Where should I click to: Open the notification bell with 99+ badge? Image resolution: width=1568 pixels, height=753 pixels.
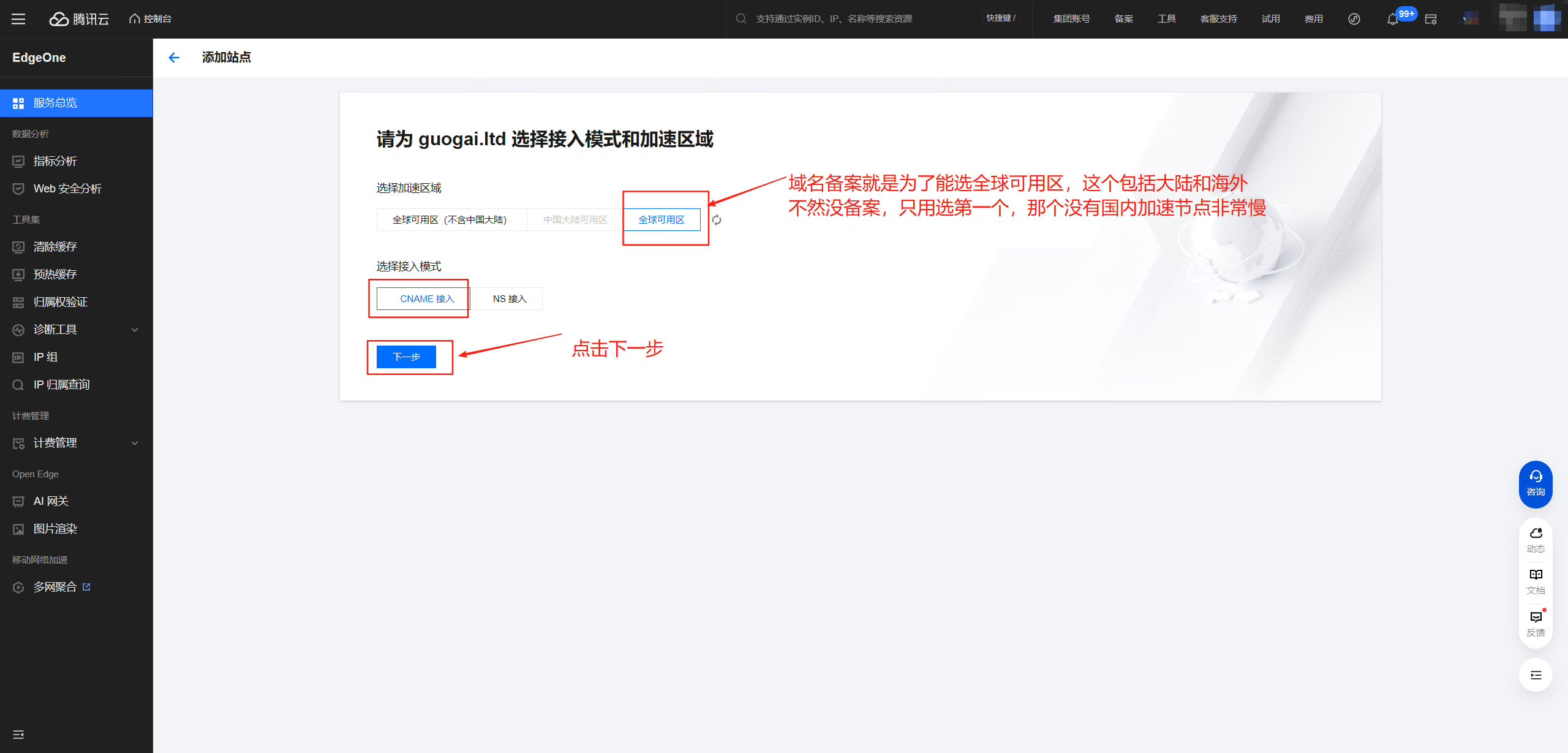coord(1392,19)
